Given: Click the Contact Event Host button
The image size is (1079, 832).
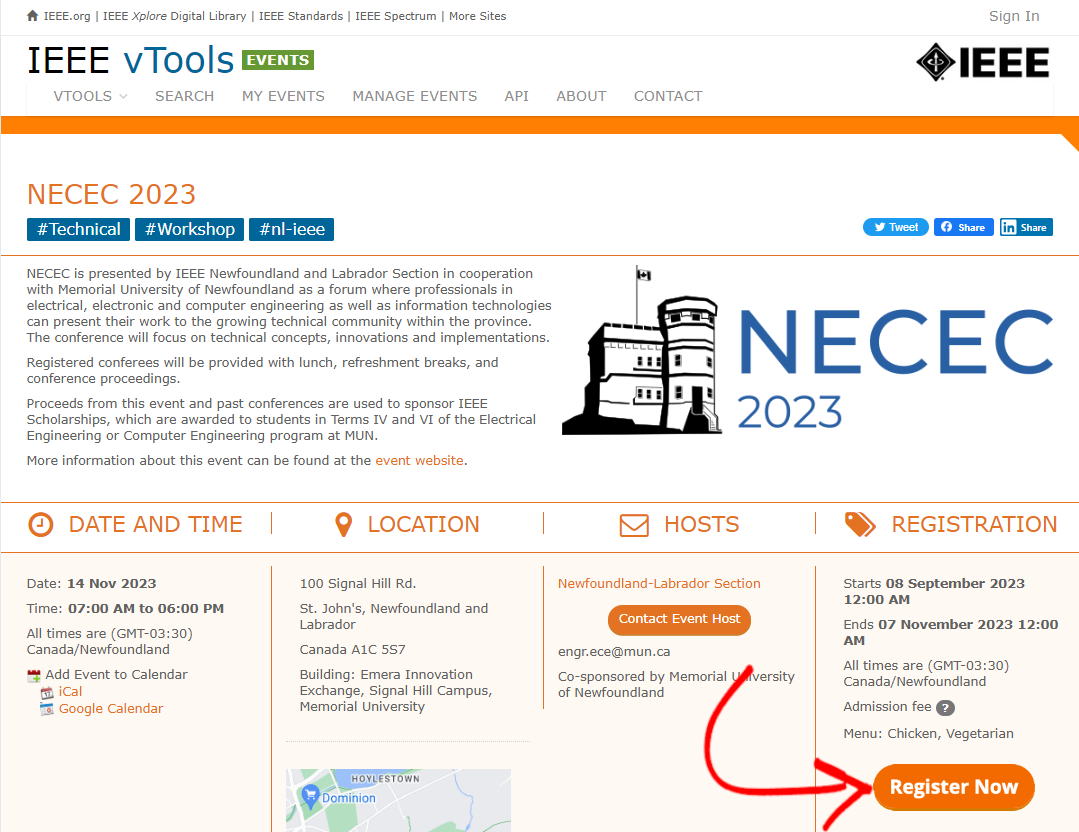Looking at the screenshot, I should [x=679, y=620].
